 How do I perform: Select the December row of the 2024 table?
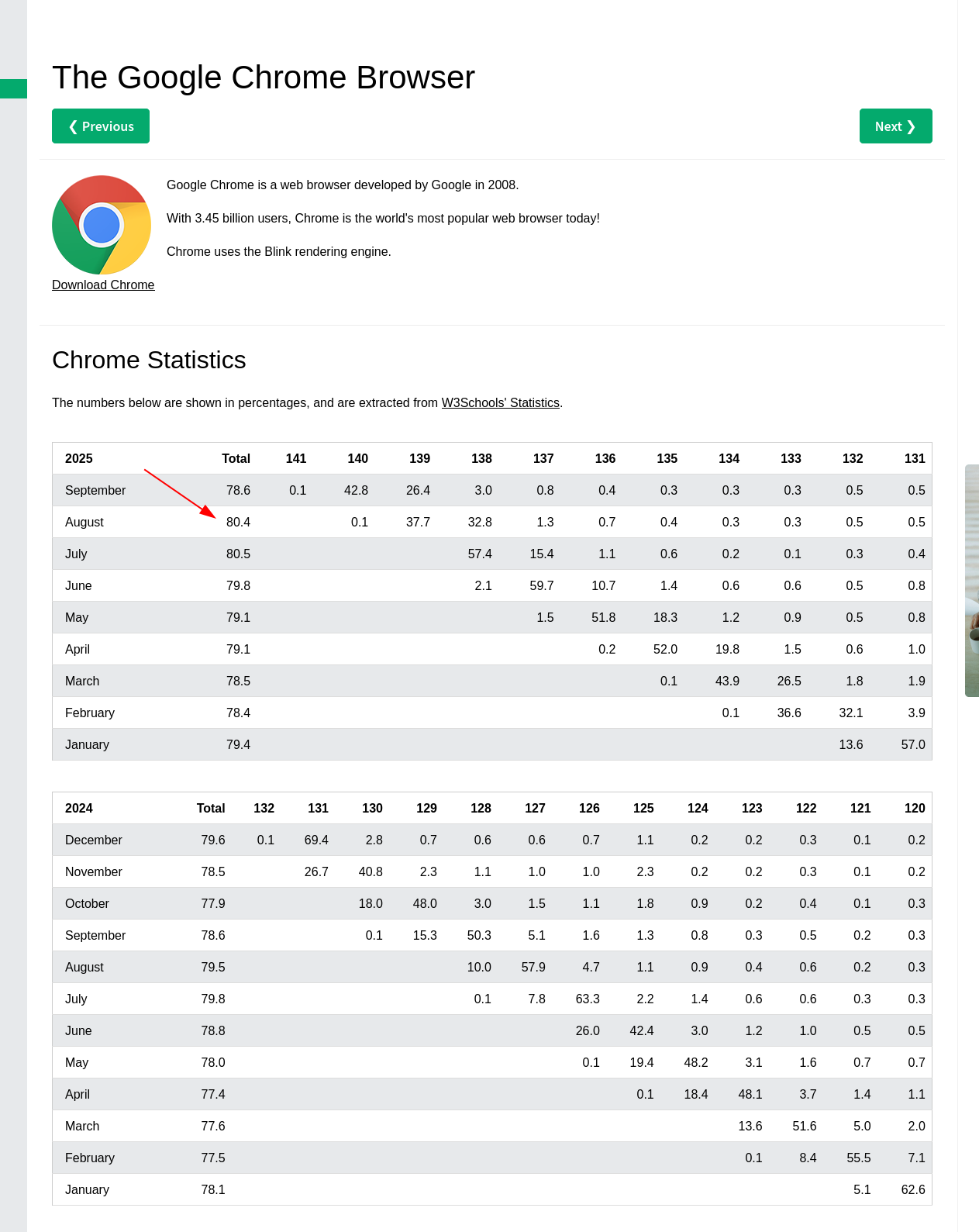pos(93,840)
